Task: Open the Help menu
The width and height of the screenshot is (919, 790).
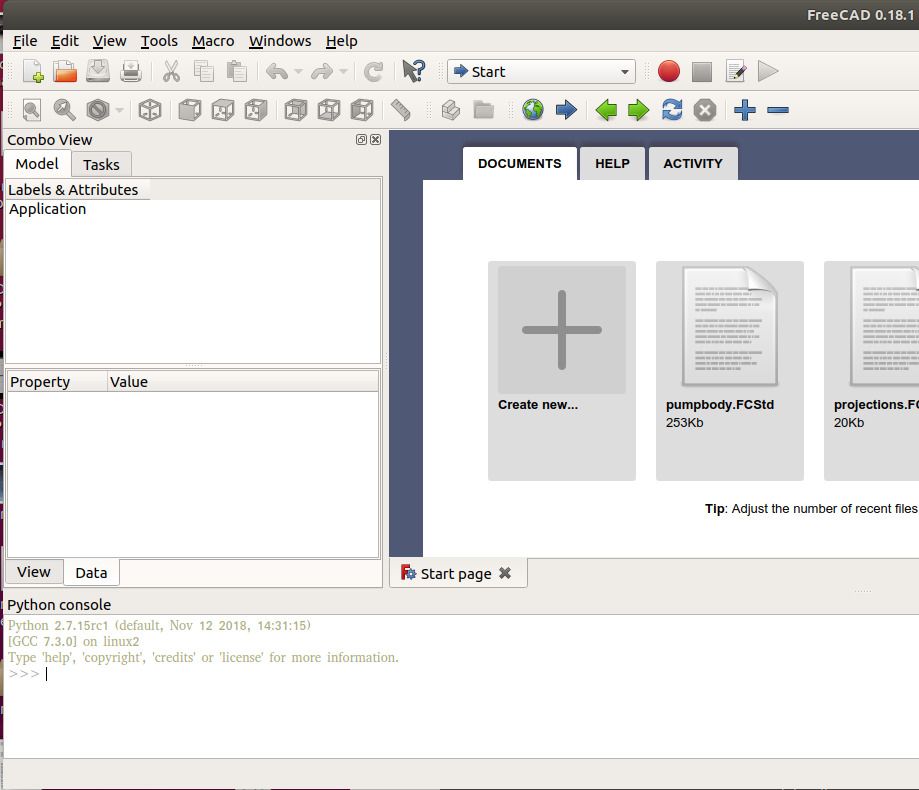Action: [341, 41]
